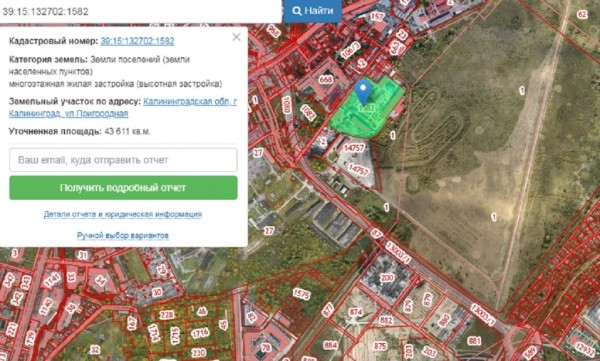
Task: Click parcel label 874 on map
Action: [x=355, y=312]
